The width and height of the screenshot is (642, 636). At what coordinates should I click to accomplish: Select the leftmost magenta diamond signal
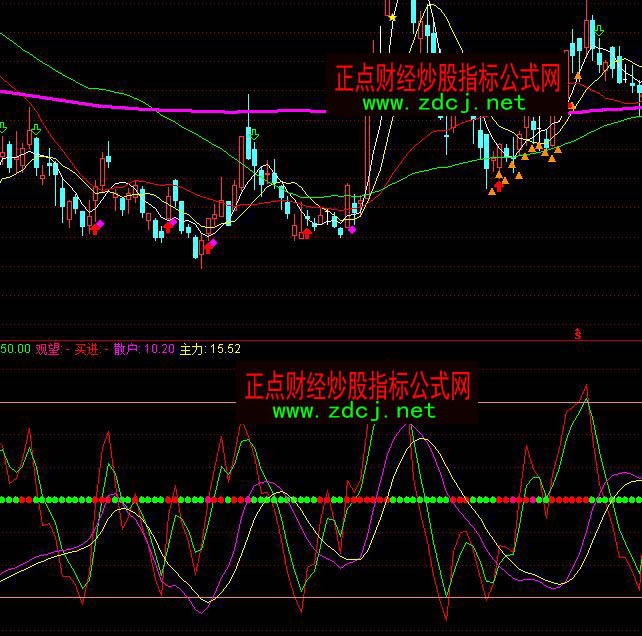pyautogui.click(x=99, y=224)
